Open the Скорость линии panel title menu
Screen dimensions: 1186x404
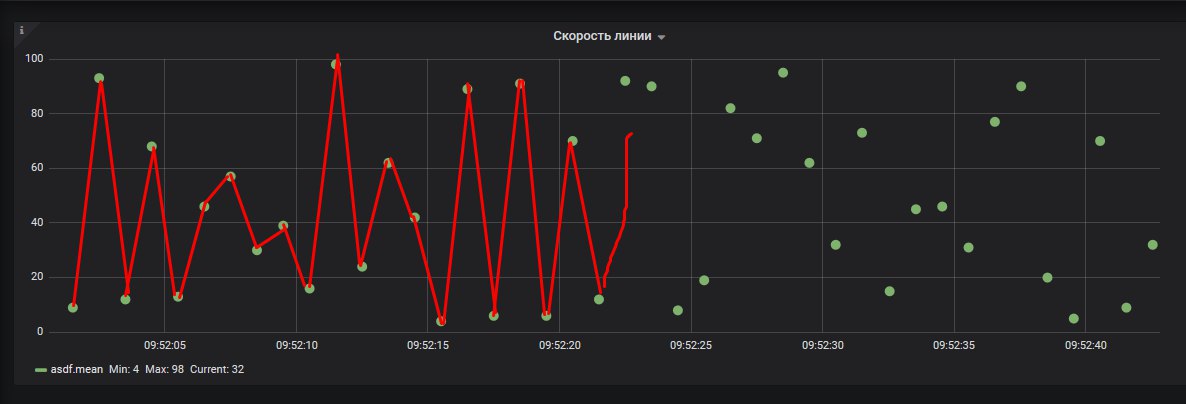click(x=601, y=36)
